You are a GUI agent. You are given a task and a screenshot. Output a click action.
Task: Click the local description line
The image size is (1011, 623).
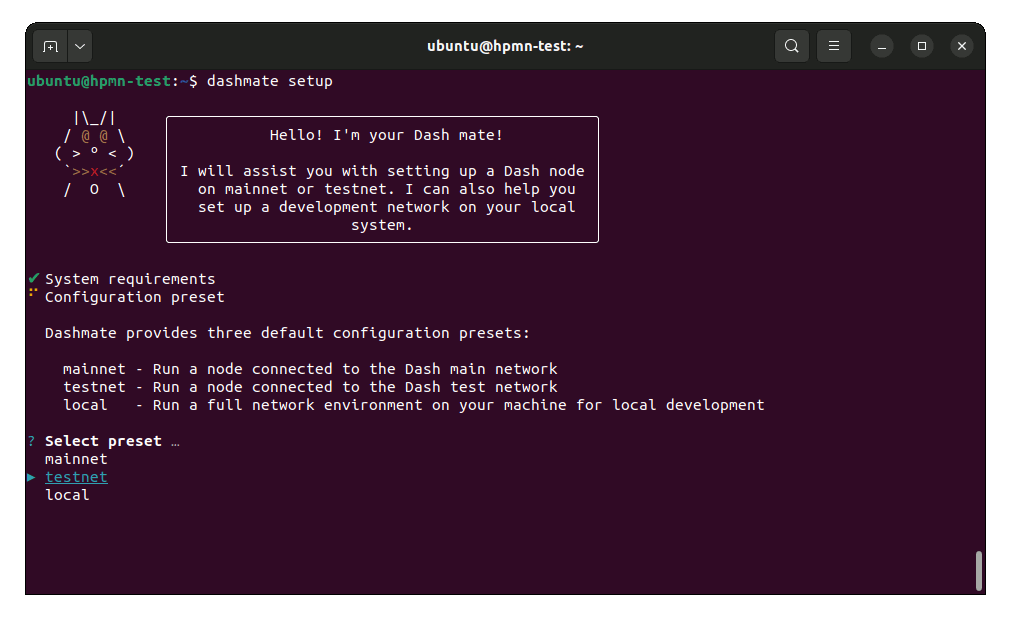413,405
